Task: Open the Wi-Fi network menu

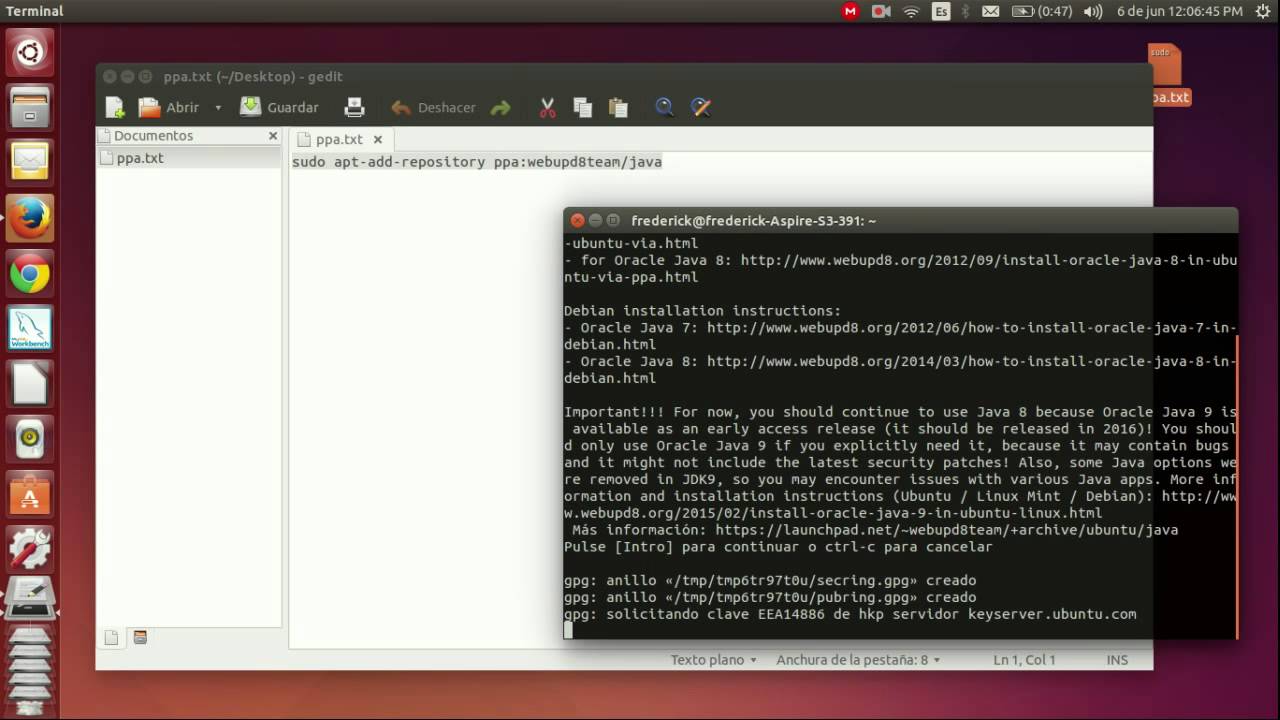Action: (911, 11)
